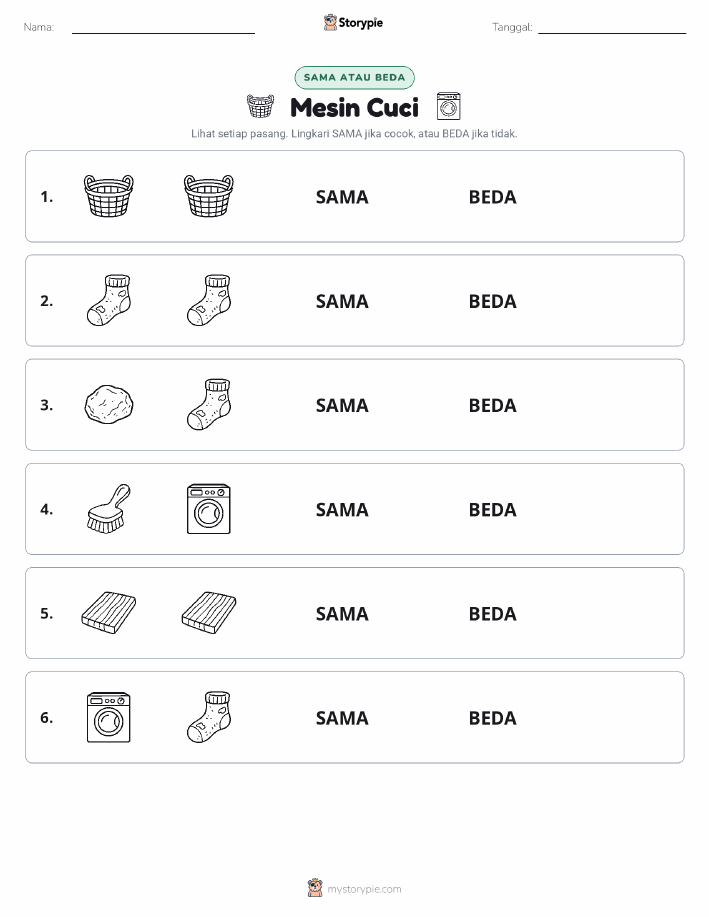
Task: Click the rock picture in row 3
Action: click(109, 404)
